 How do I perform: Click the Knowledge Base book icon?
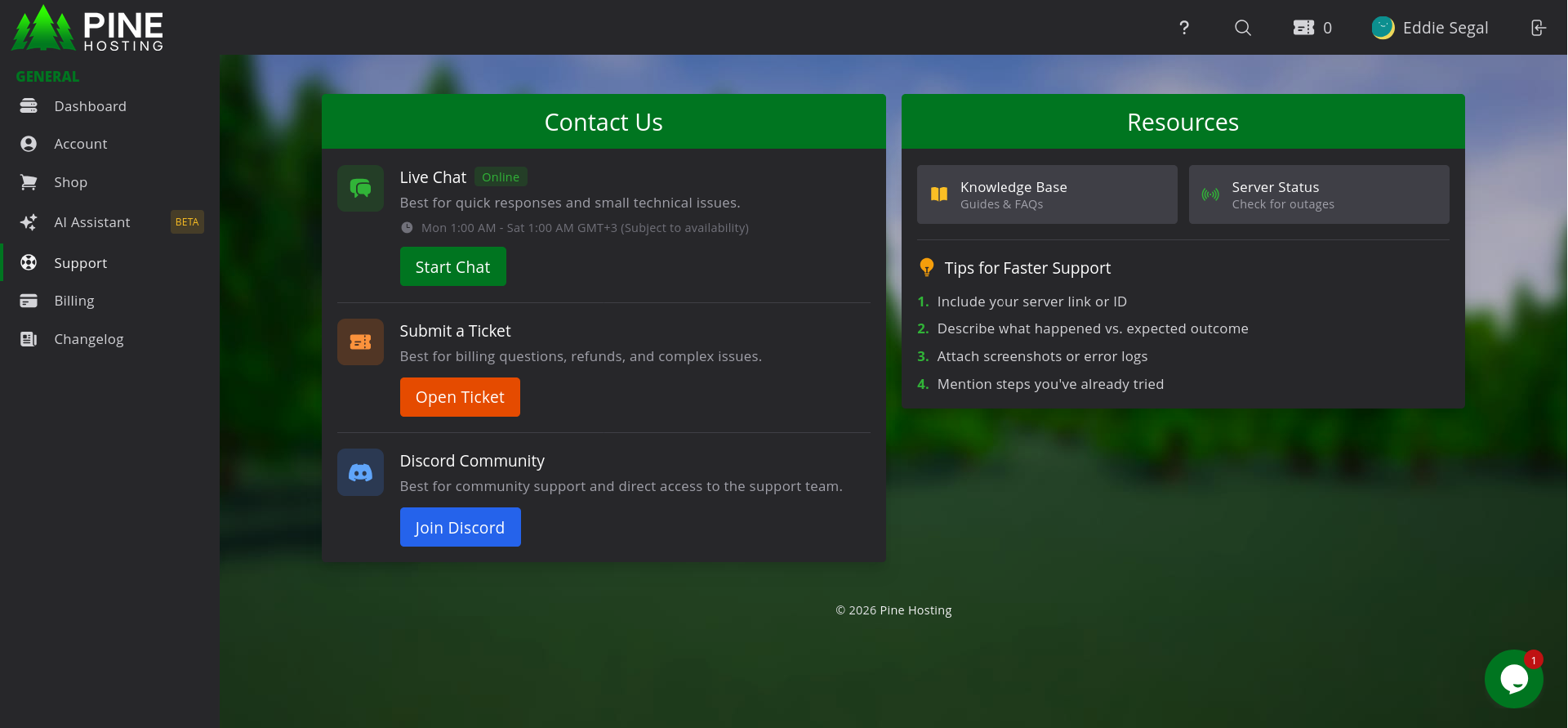939,194
